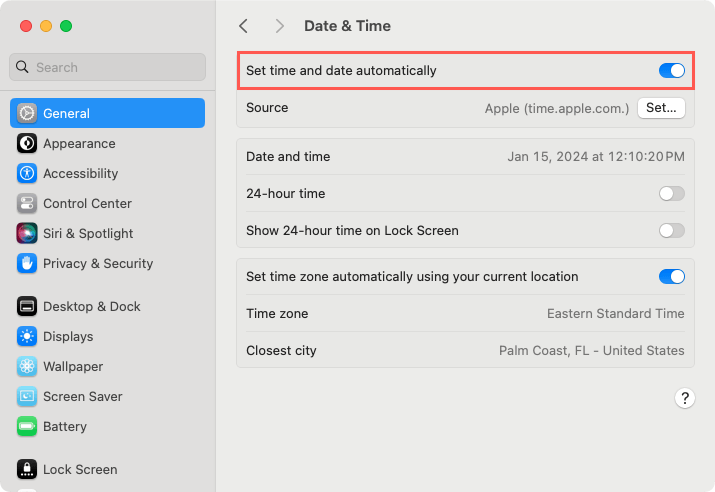Screen dimensions: 715x492
Task: Select General in the sidebar
Action: [108, 113]
